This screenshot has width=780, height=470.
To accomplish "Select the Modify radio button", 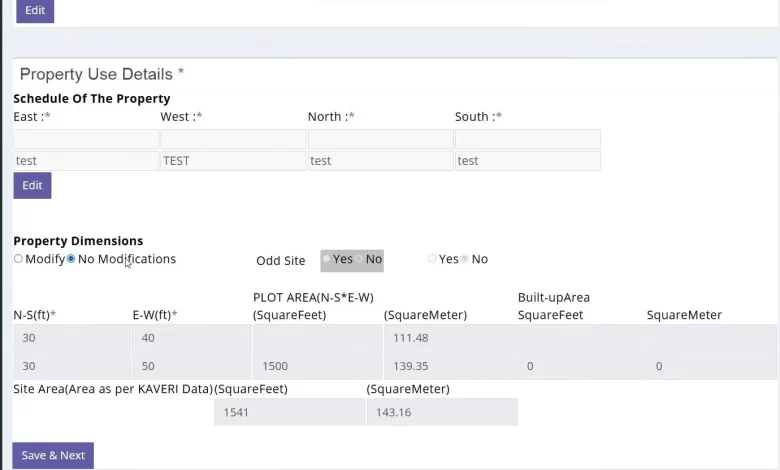I will click(x=18, y=259).
